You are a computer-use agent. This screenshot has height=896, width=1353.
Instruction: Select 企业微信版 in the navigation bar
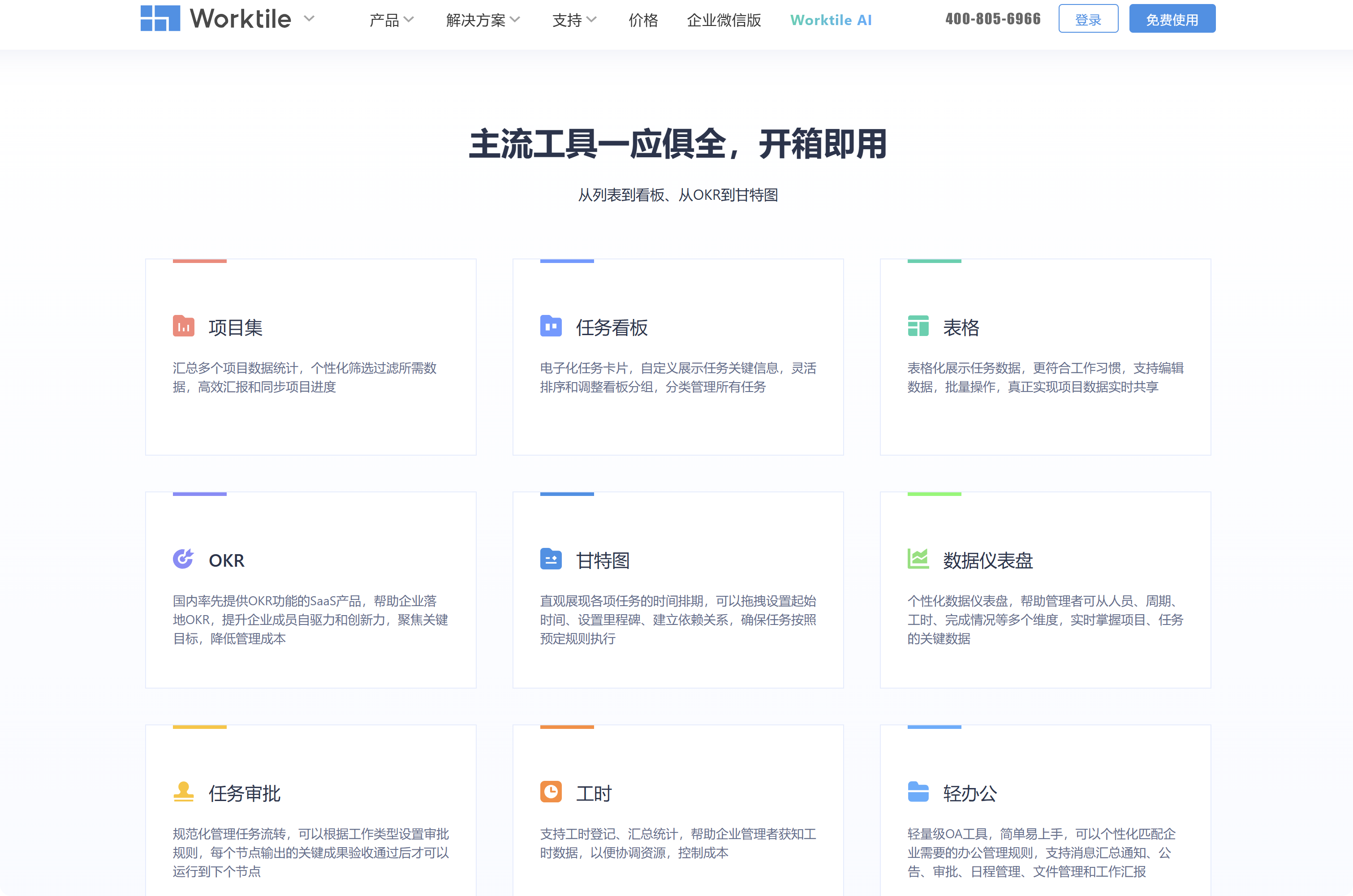[x=724, y=20]
